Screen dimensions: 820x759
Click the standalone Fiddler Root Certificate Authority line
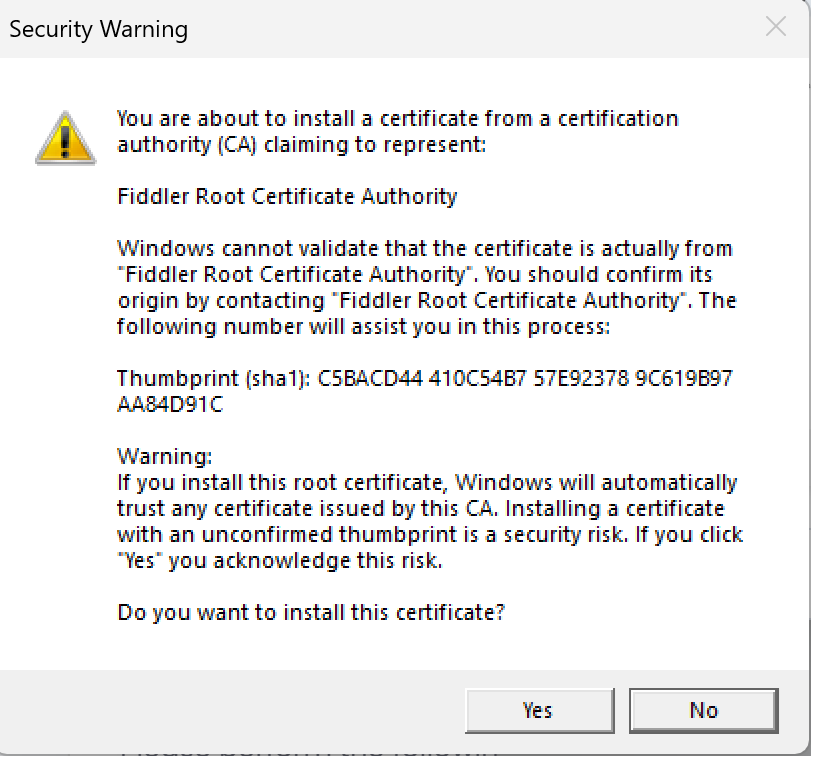point(287,197)
